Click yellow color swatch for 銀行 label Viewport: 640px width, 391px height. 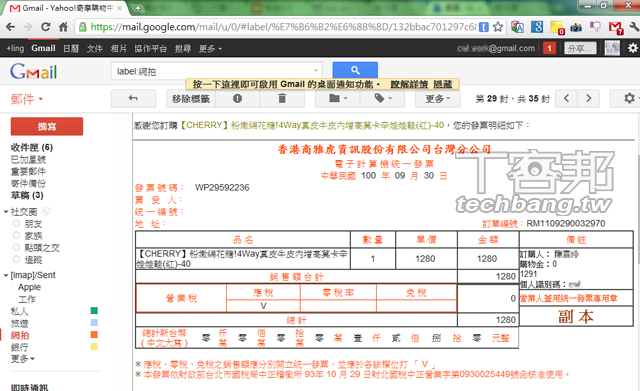94,347
